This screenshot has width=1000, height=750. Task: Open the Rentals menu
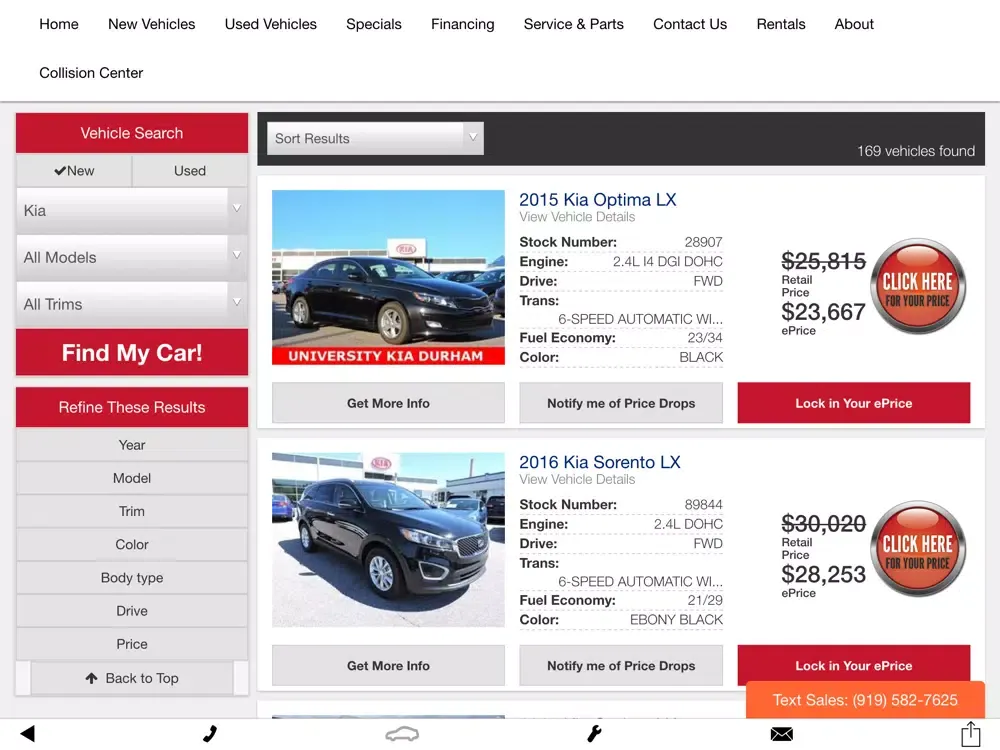point(781,24)
